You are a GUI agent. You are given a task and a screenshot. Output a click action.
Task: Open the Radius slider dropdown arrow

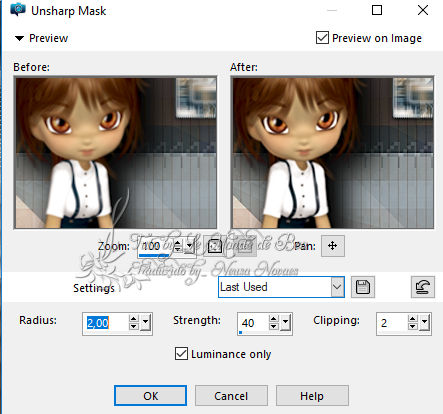[x=145, y=323]
